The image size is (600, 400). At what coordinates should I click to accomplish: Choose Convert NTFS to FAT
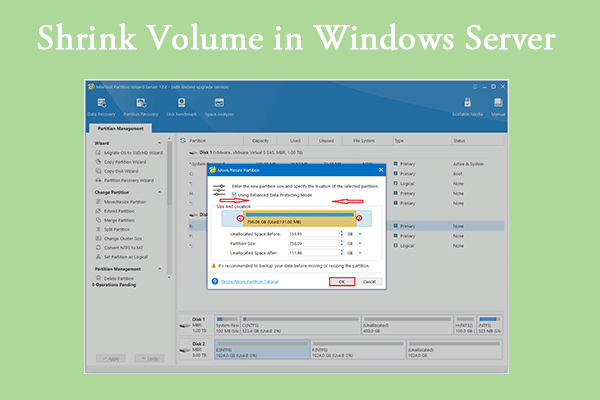[x=119, y=248]
